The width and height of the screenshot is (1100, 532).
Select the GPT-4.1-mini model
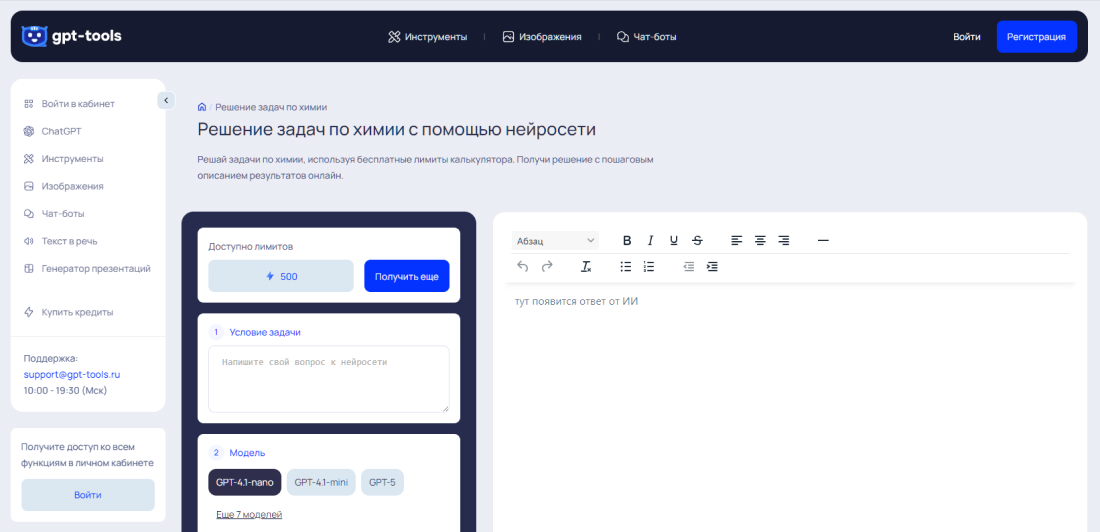(321, 482)
